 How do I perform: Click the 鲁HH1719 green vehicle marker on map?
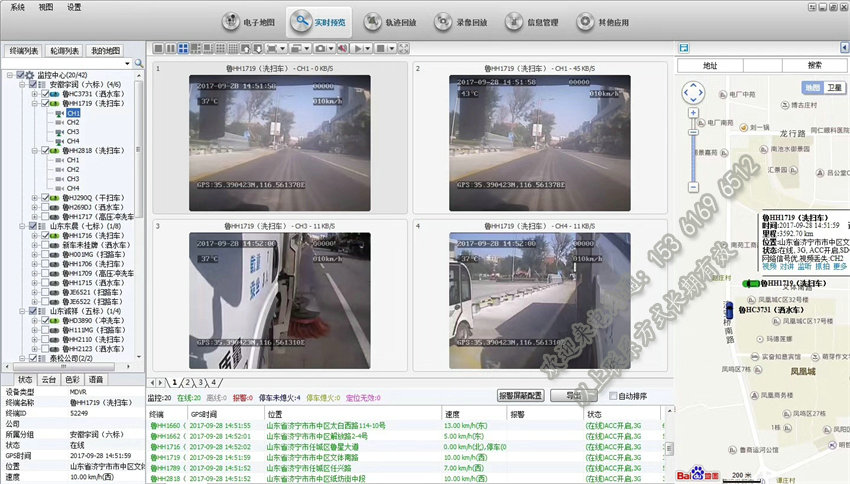[x=751, y=283]
